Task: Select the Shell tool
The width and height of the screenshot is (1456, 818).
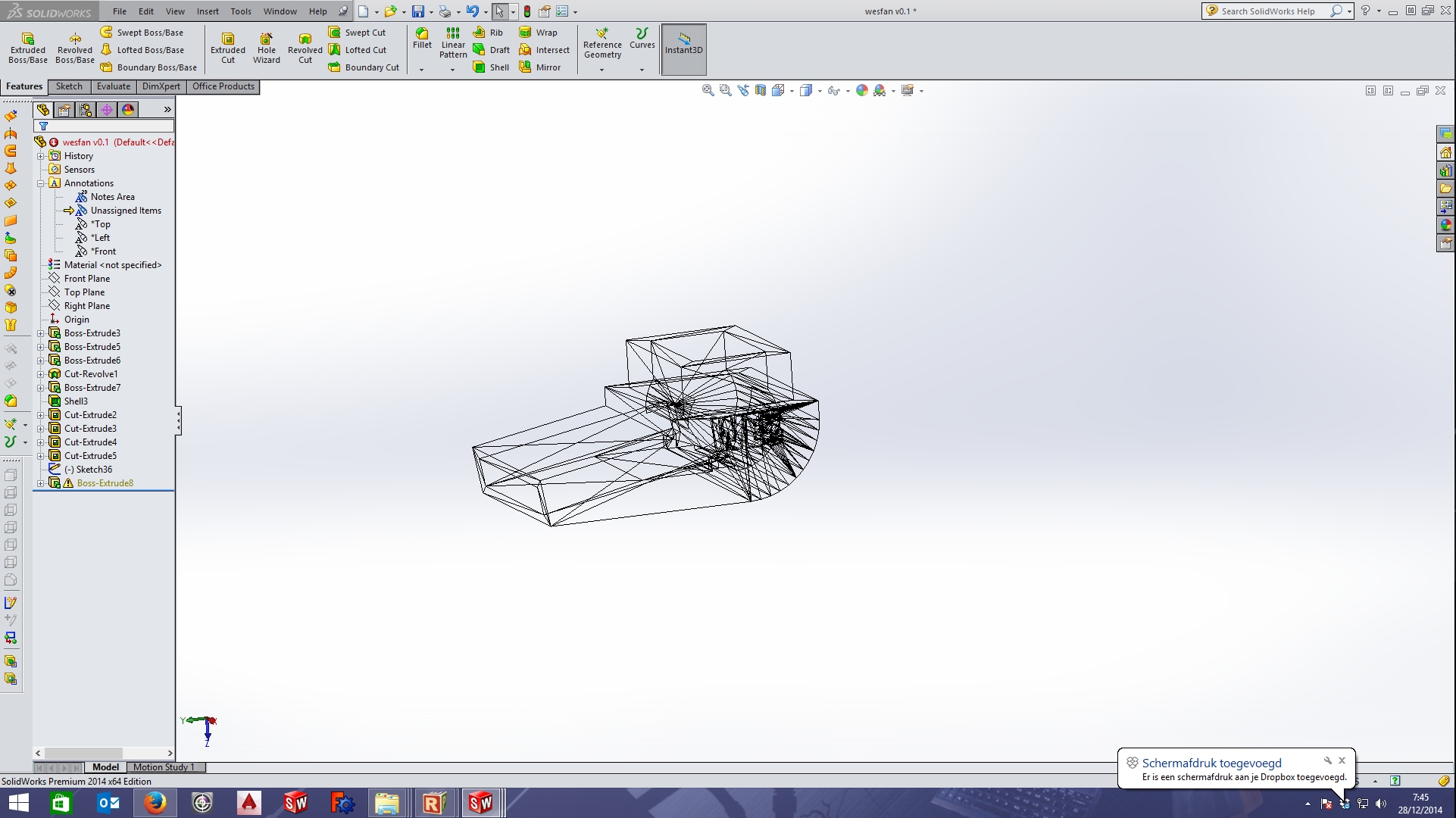Action: coord(491,67)
